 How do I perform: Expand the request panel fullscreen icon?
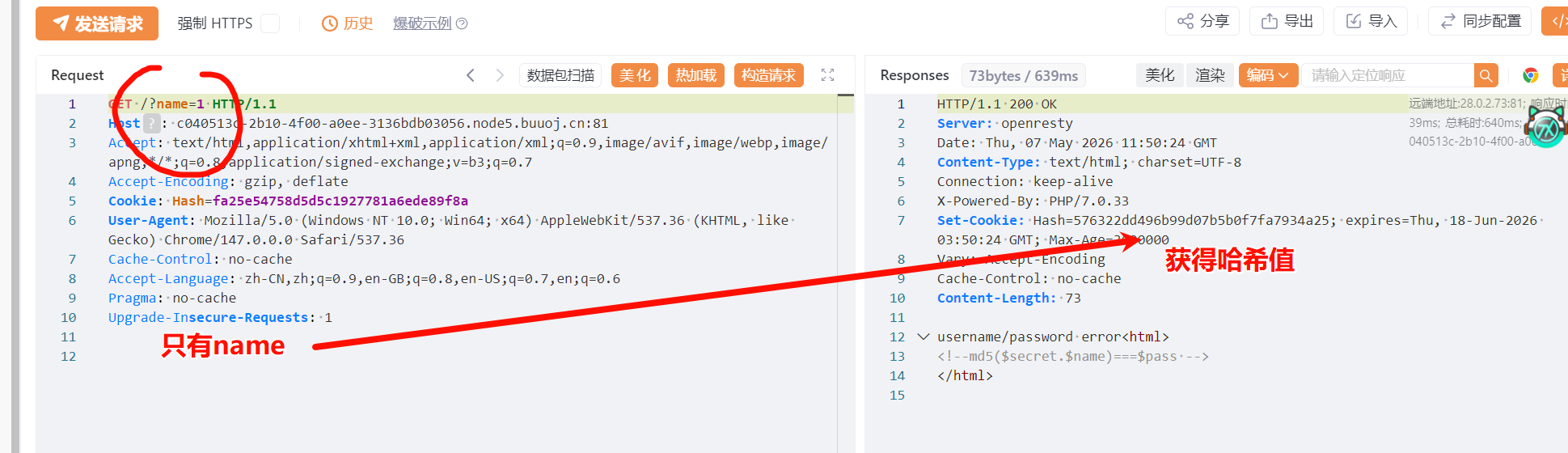827,75
